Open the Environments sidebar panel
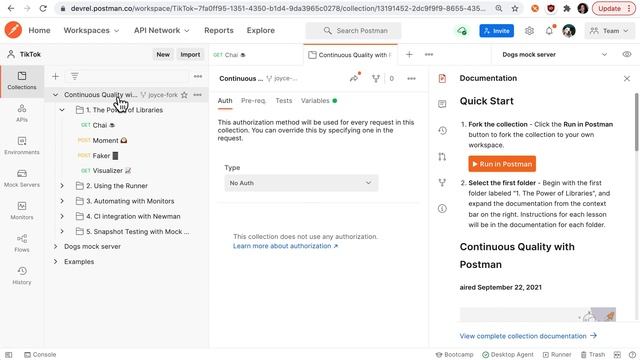This screenshot has width=640, height=360. pyautogui.click(x=22, y=146)
